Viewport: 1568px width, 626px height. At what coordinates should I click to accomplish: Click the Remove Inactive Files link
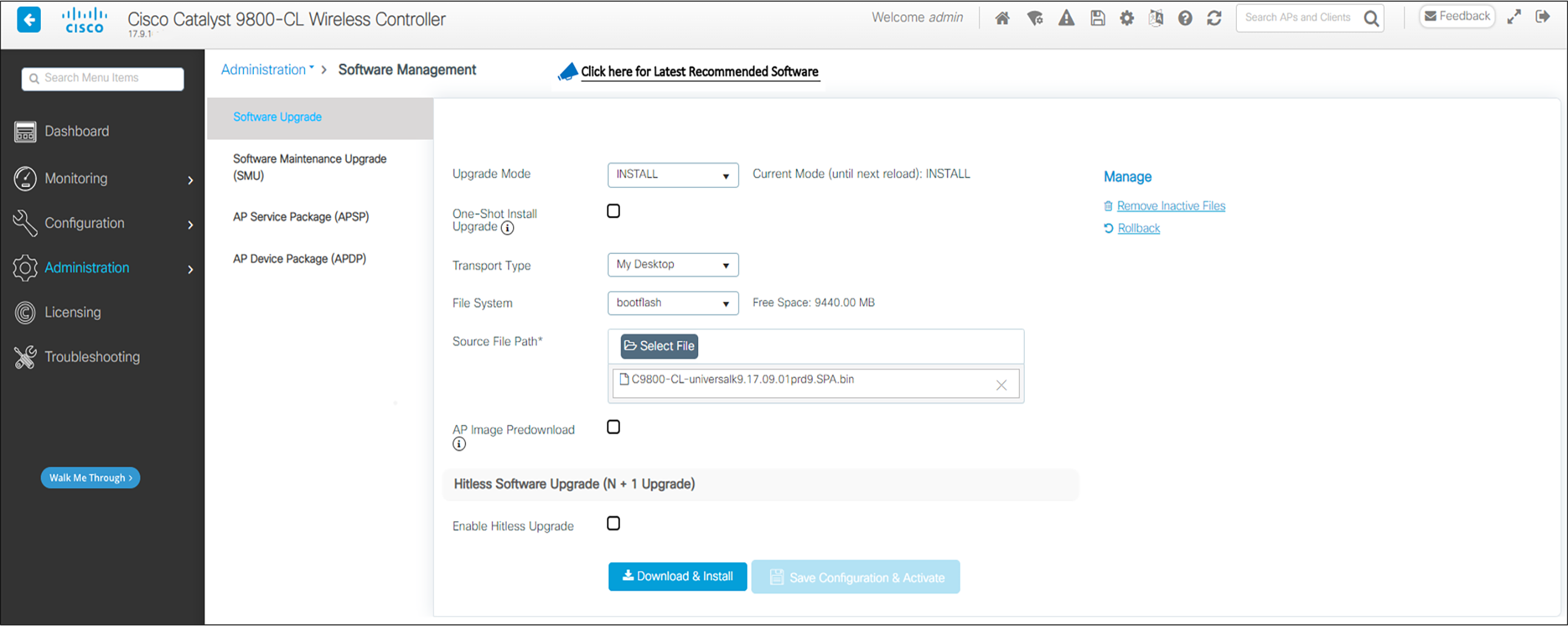click(1171, 206)
